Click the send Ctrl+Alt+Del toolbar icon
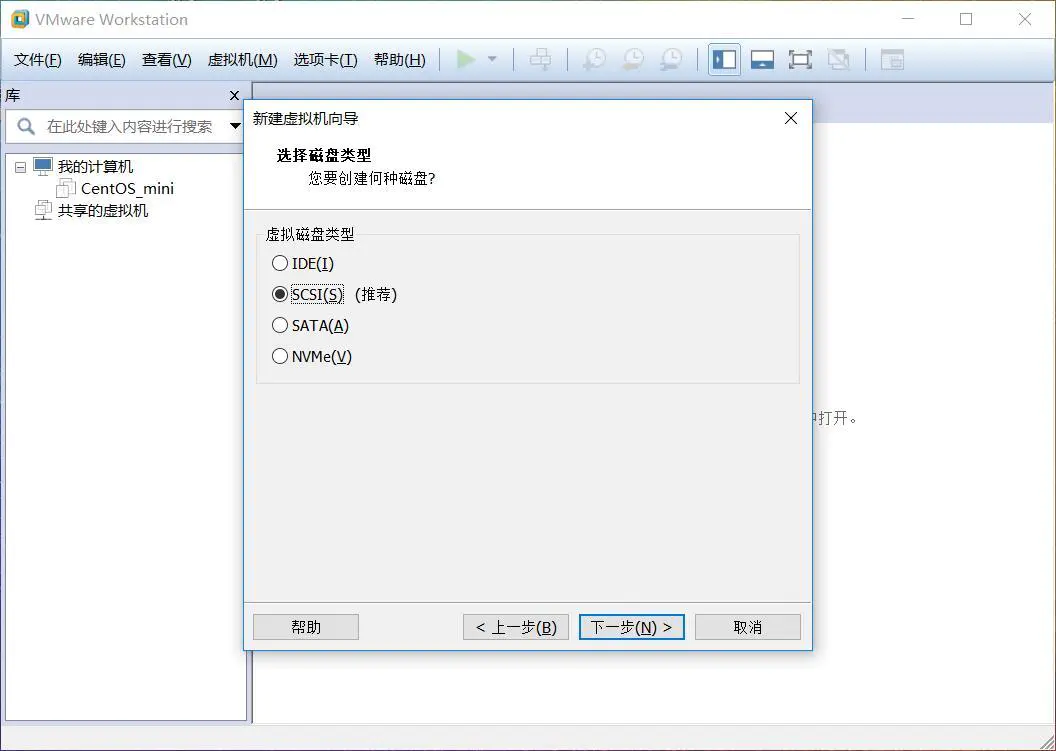 [540, 59]
